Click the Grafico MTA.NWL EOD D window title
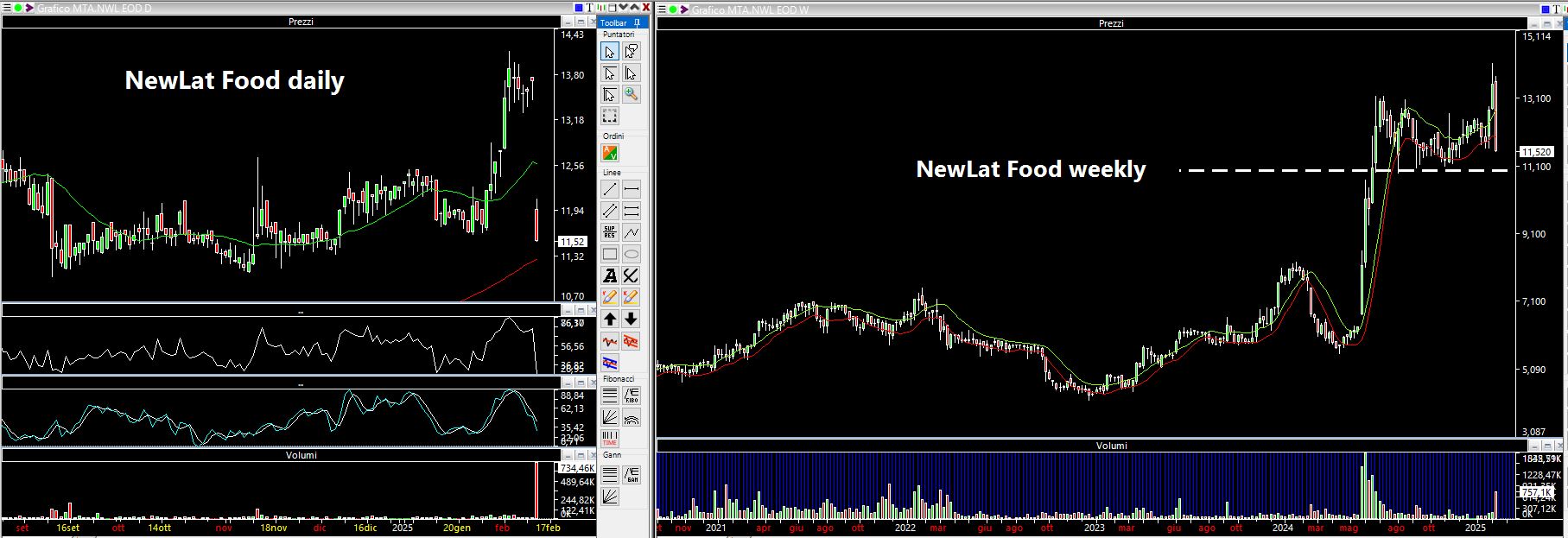The image size is (1568, 538). 94,8
